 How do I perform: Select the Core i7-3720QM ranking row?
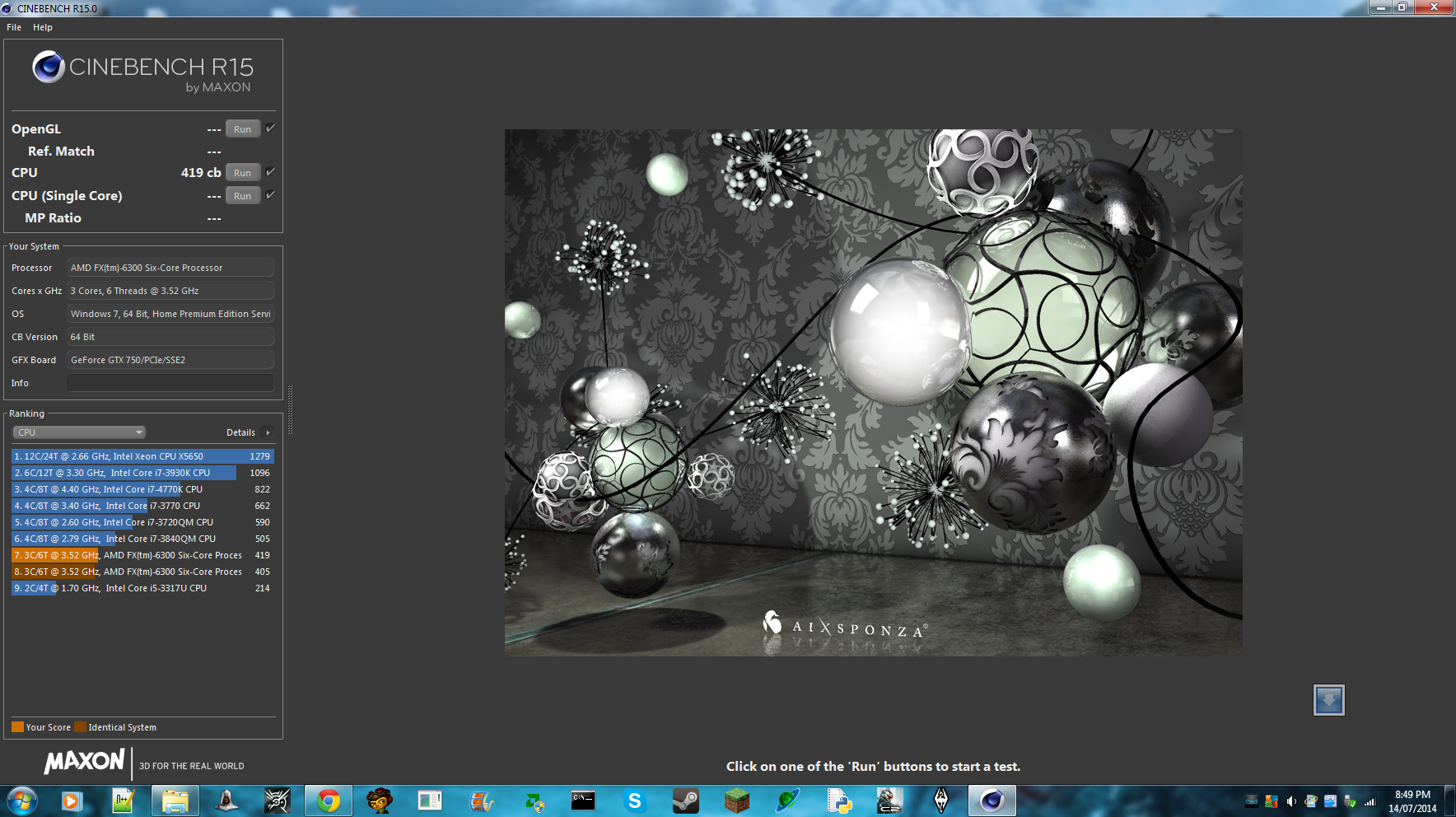[x=143, y=522]
